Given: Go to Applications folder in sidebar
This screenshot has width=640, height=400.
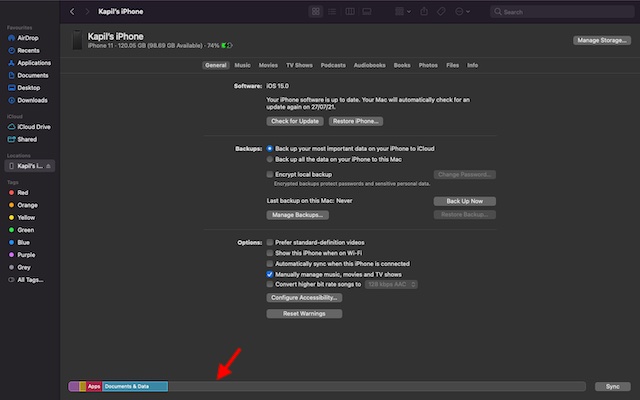Looking at the screenshot, I should coord(33,62).
